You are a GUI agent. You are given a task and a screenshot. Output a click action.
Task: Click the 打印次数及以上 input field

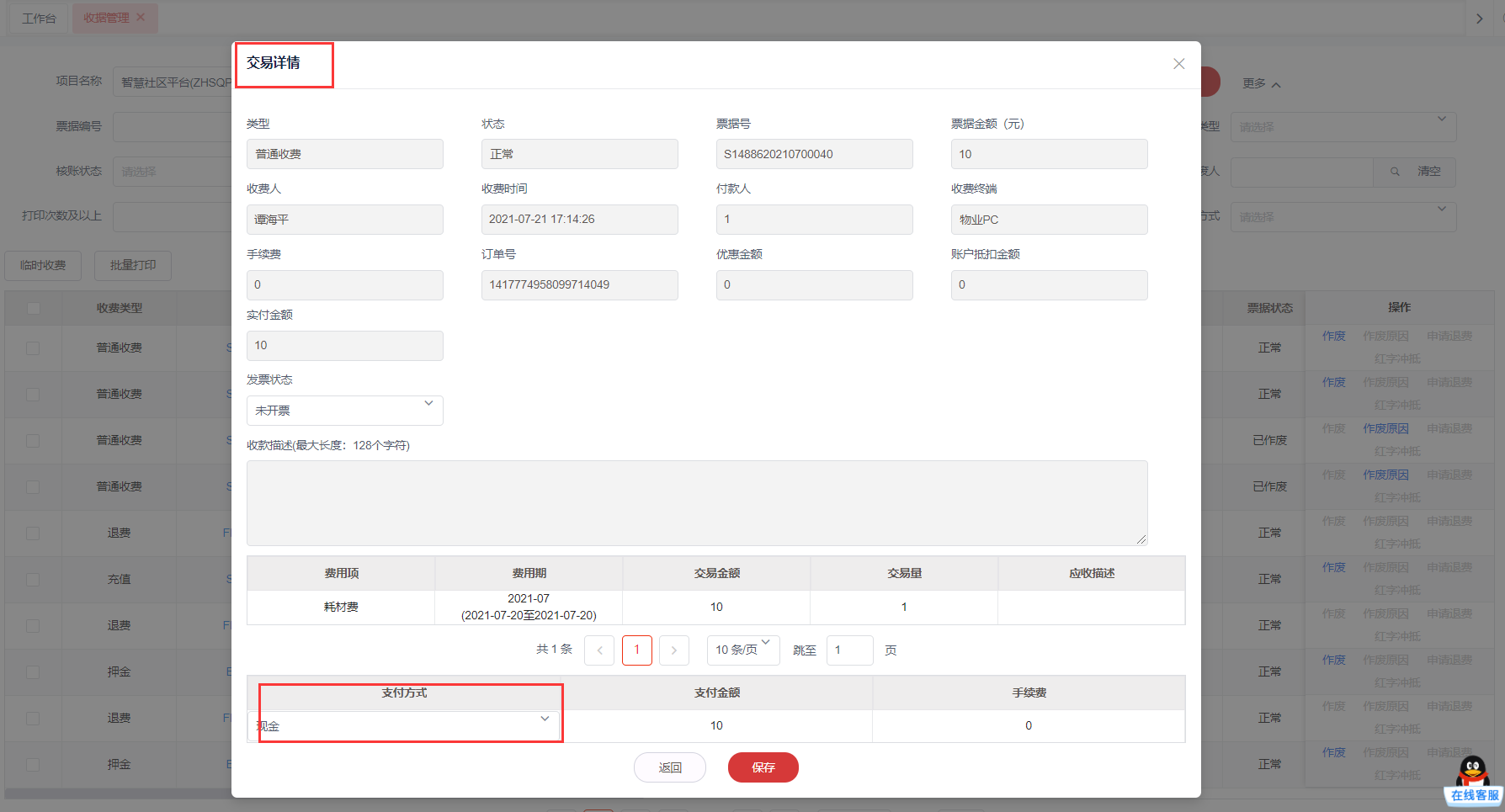coord(173,217)
